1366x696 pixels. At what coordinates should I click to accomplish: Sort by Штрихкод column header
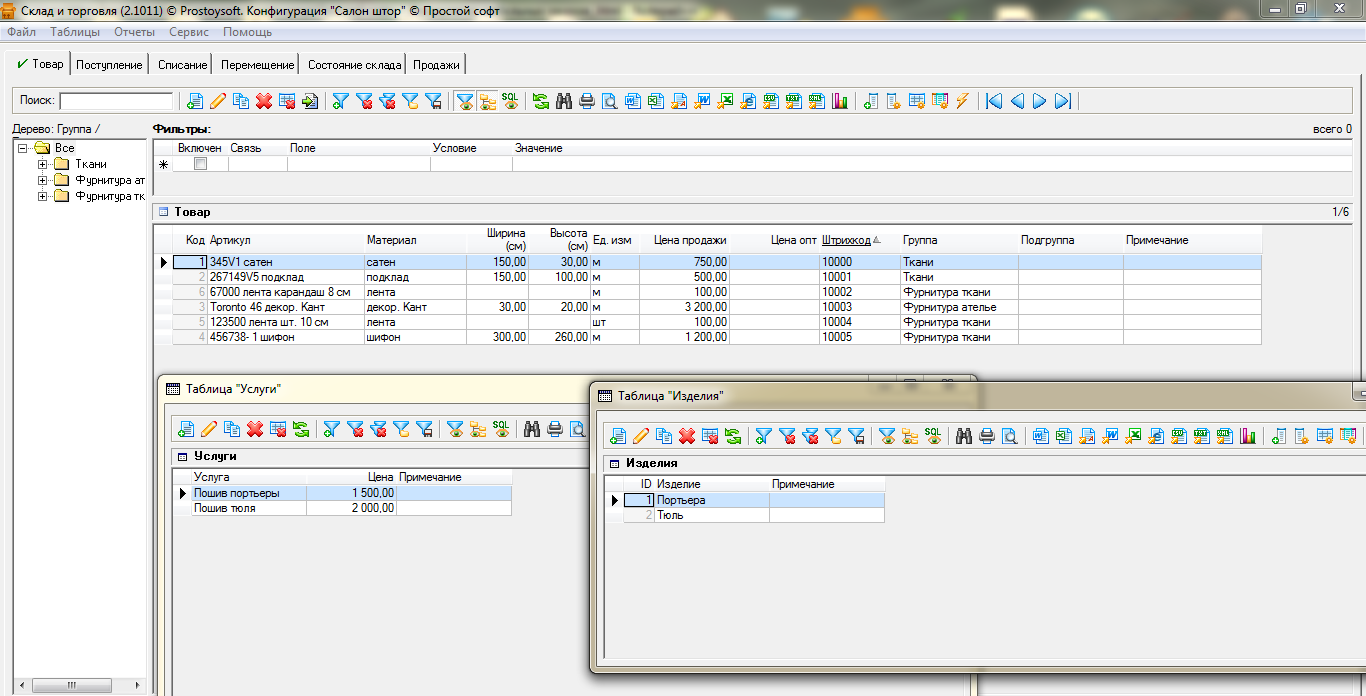click(x=846, y=240)
